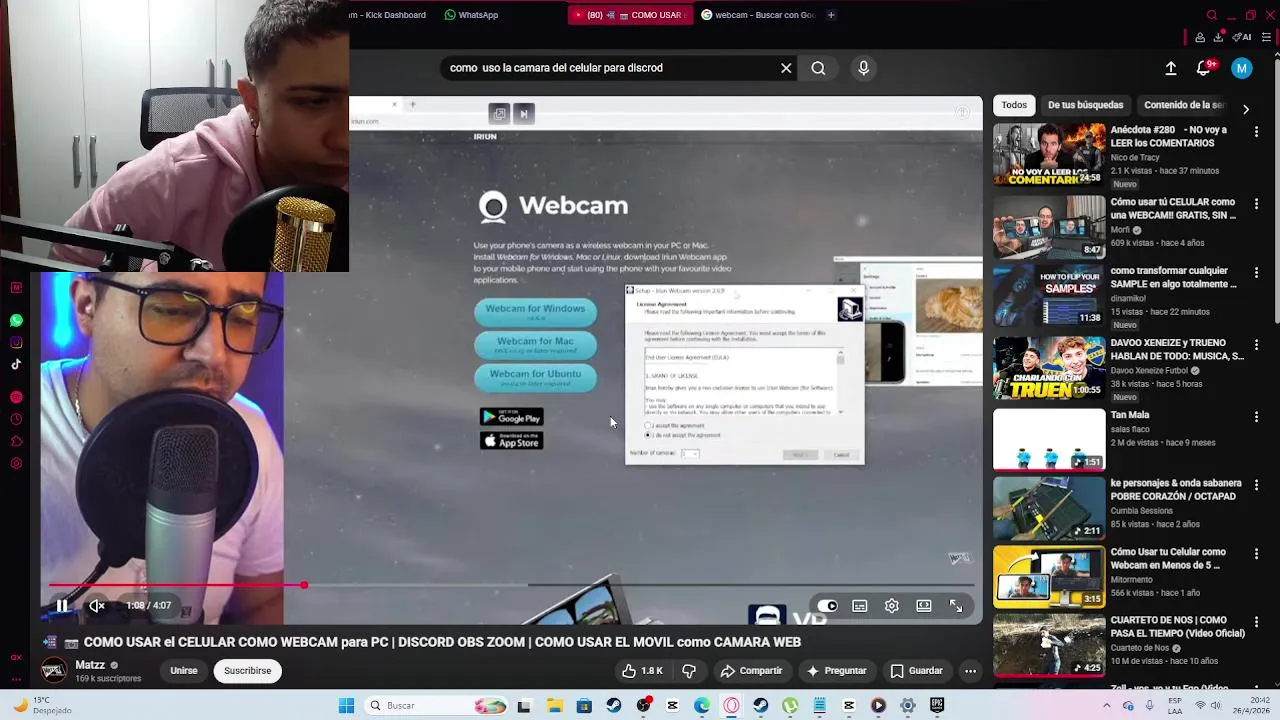Viewport: 1280px width, 720px height.
Task: Open more actions menu under the video
Action: [x=970, y=671]
